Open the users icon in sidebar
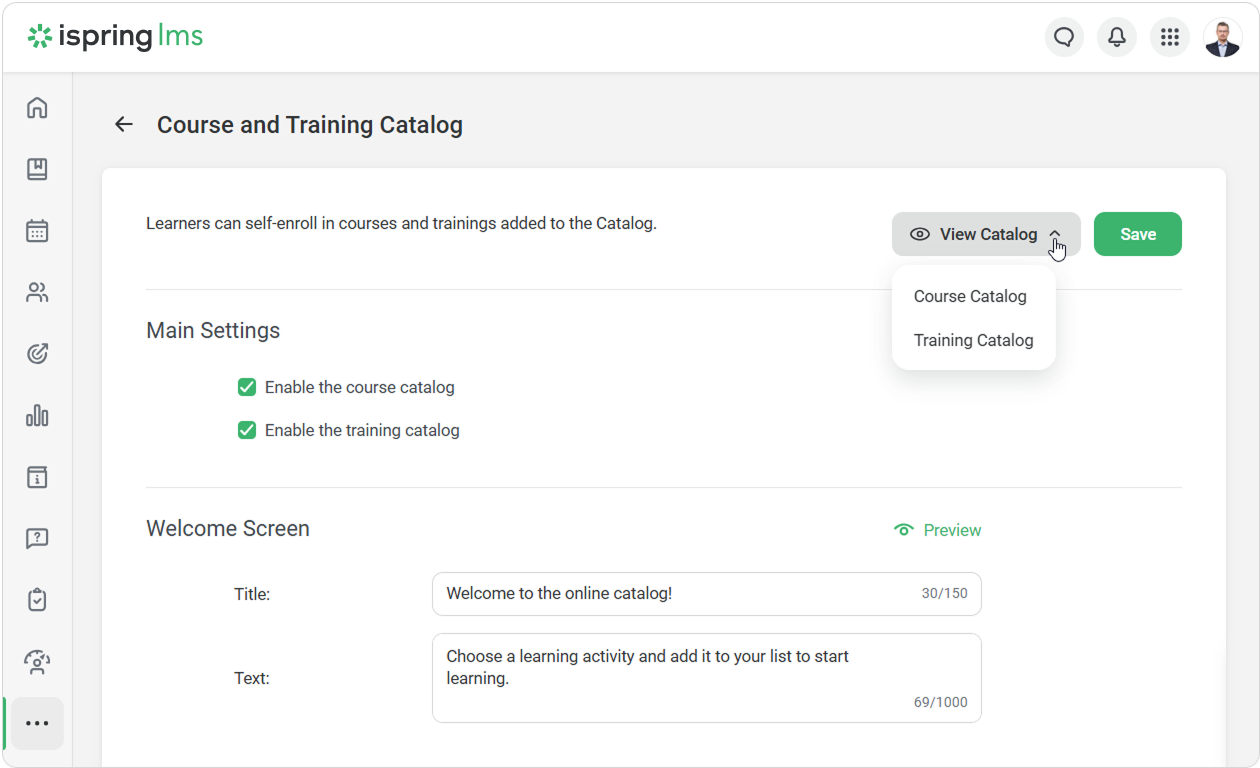Image resolution: width=1260 pixels, height=768 pixels. pyautogui.click(x=37, y=293)
